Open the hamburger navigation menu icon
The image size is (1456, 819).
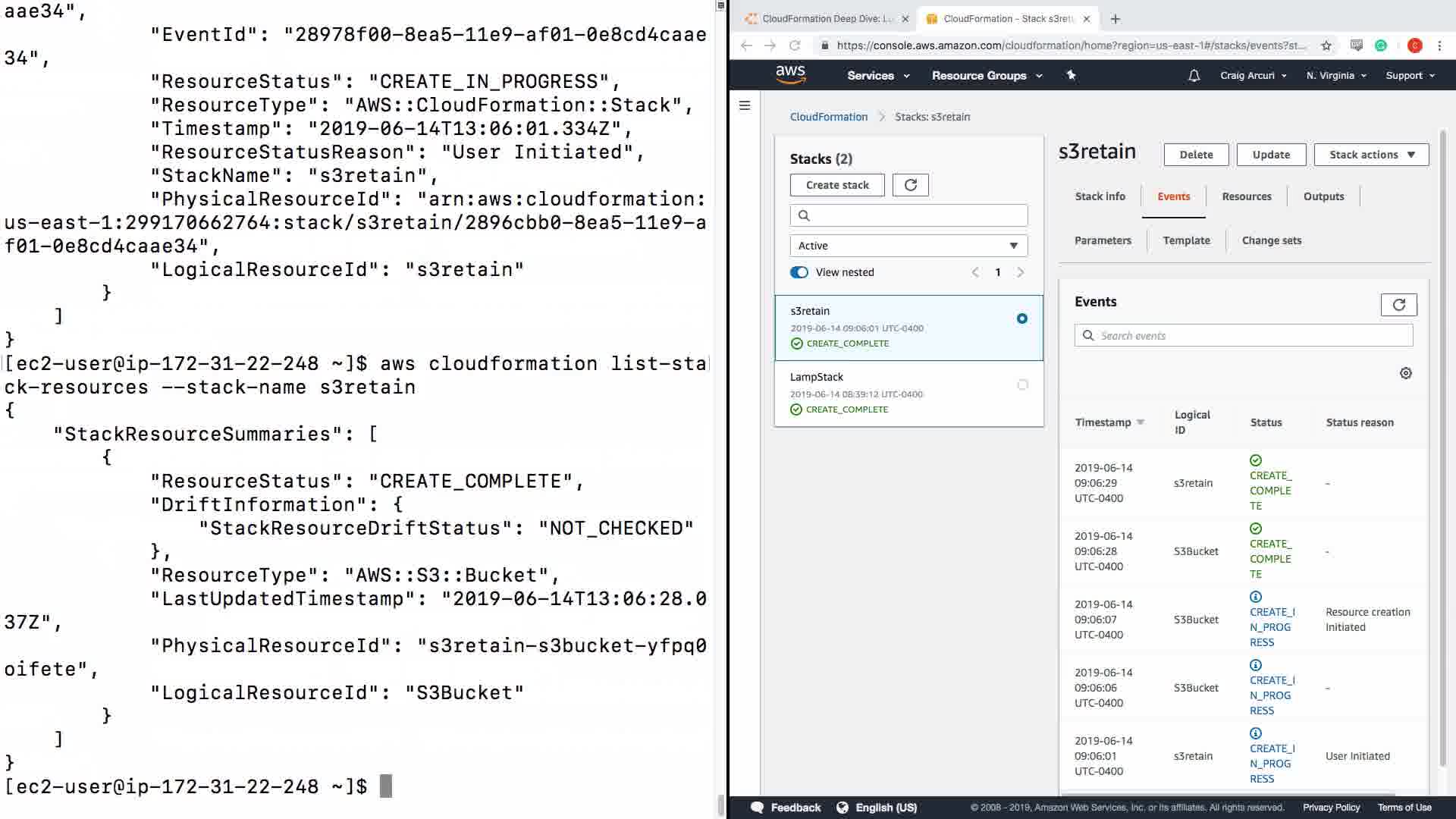(x=745, y=105)
